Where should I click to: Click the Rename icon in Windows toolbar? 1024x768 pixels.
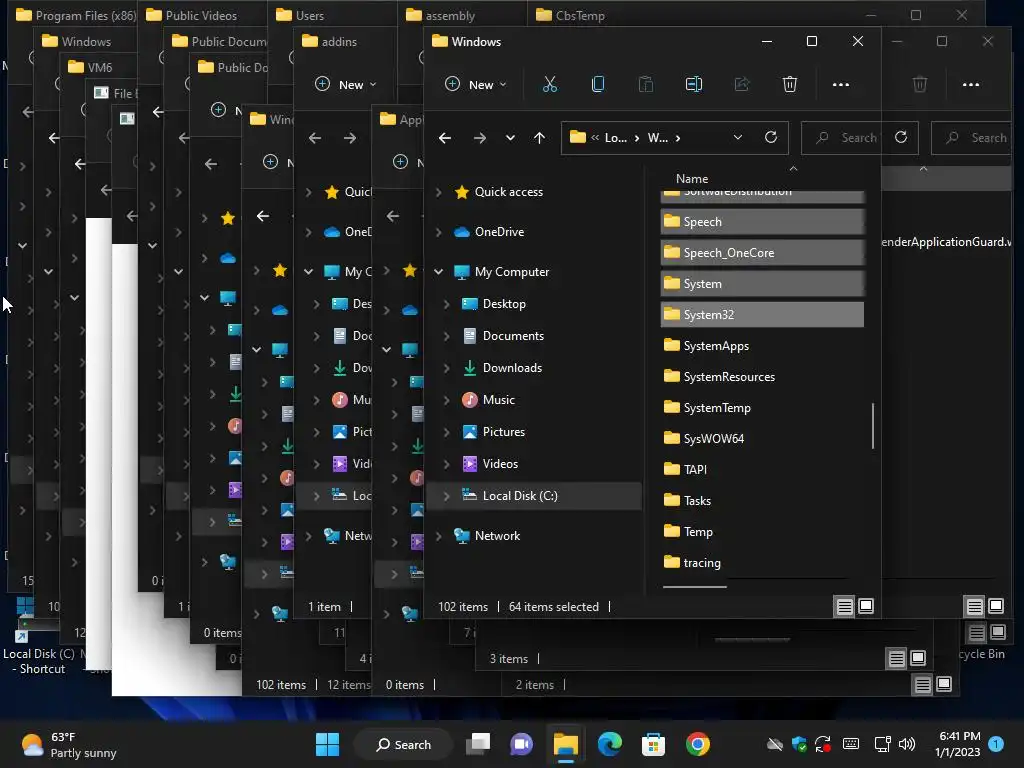(694, 84)
